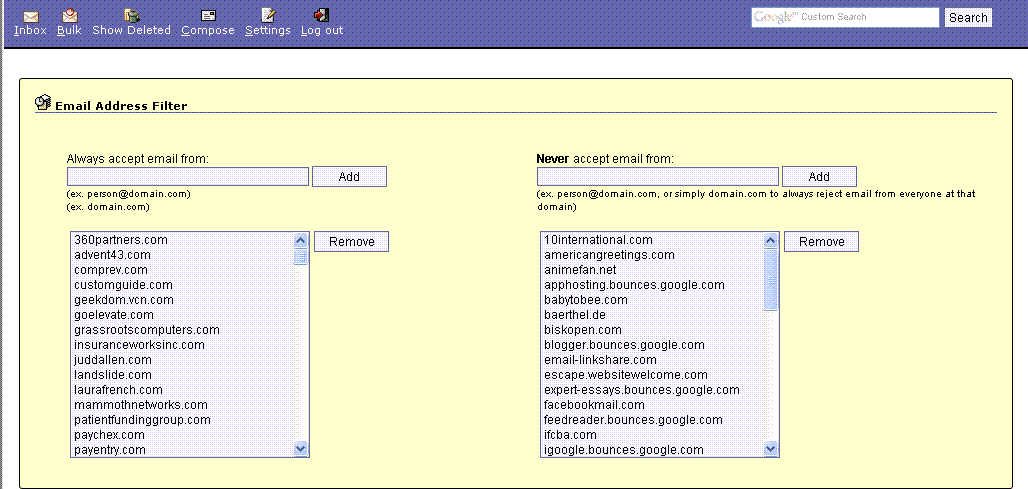Click the Compose message icon
The image size is (1028, 489).
coord(208,16)
